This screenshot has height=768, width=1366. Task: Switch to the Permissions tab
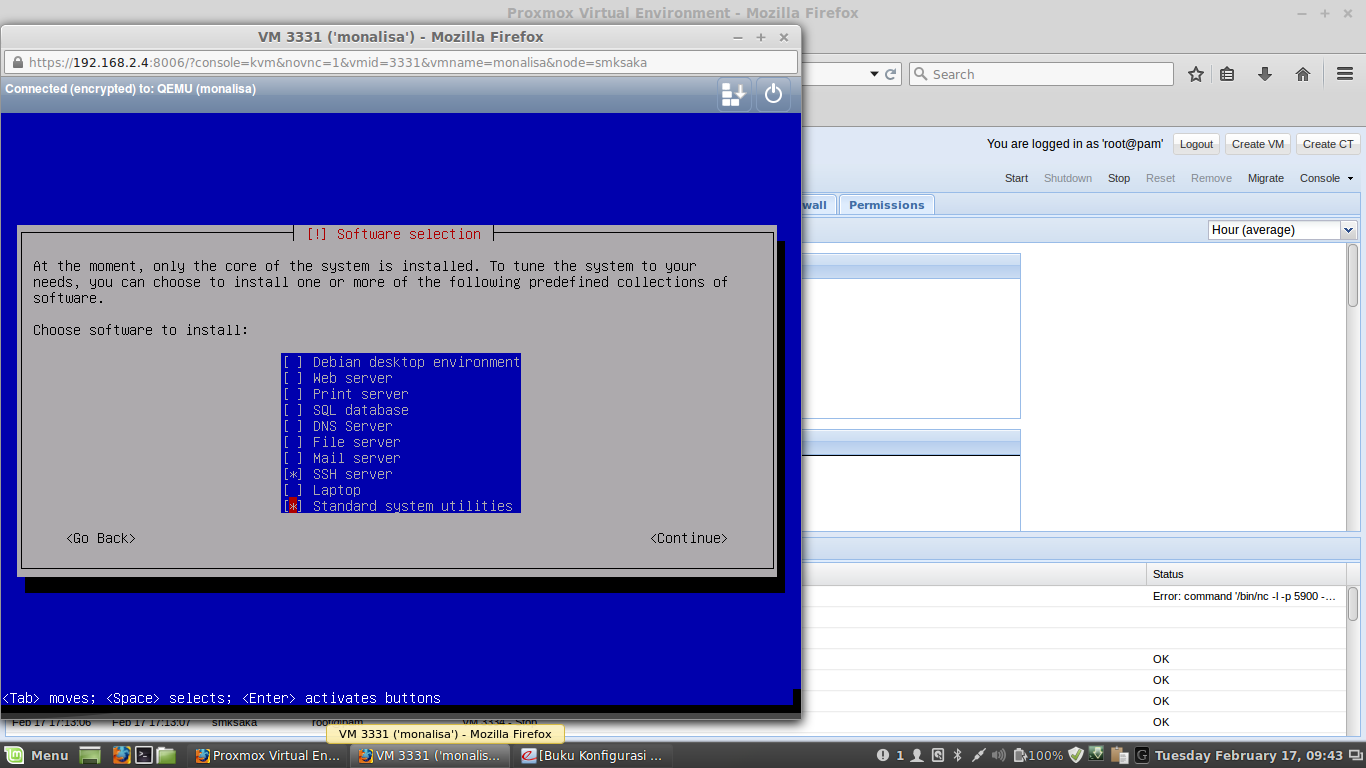coord(886,204)
